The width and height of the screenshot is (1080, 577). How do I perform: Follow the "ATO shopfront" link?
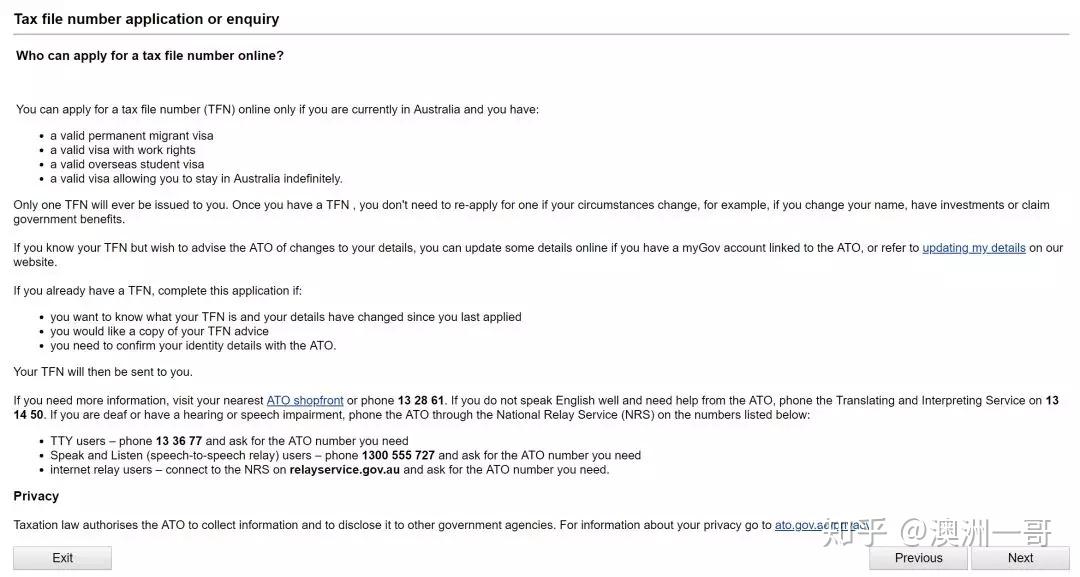[x=305, y=401]
